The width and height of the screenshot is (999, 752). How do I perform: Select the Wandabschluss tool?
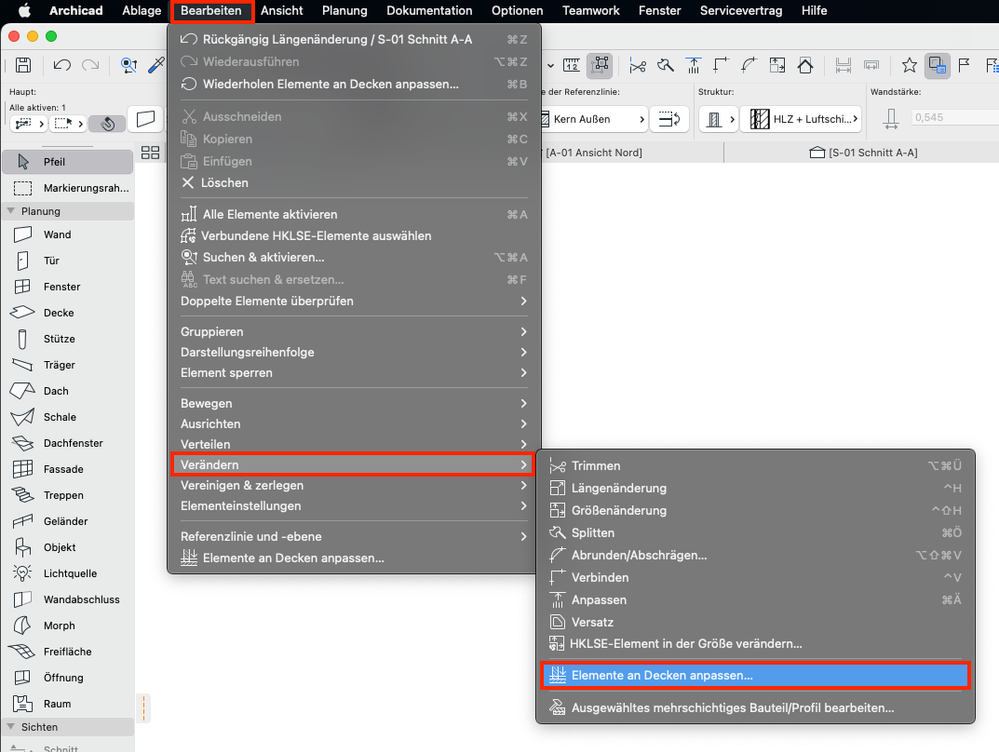pyautogui.click(x=68, y=600)
